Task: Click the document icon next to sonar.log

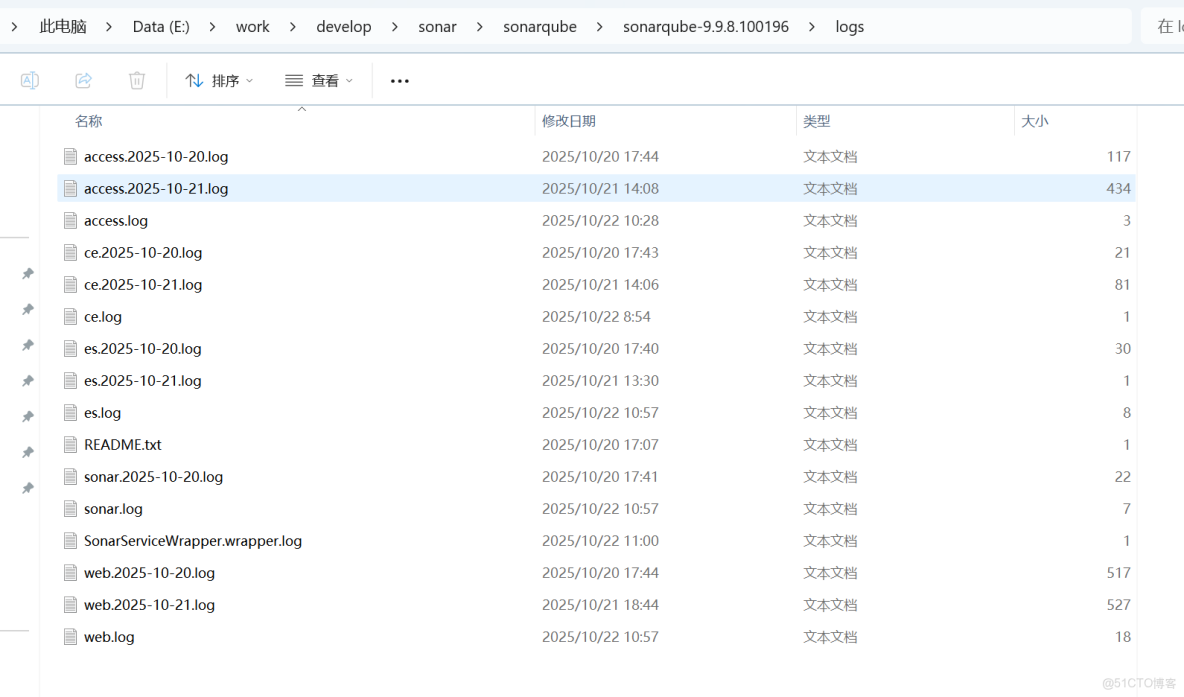Action: coord(70,508)
